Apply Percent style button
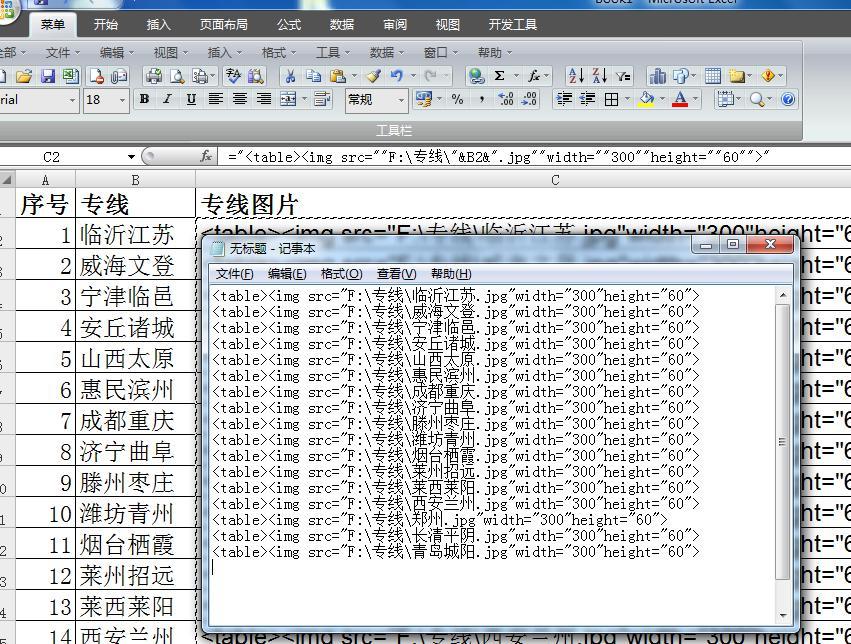 tap(457, 99)
